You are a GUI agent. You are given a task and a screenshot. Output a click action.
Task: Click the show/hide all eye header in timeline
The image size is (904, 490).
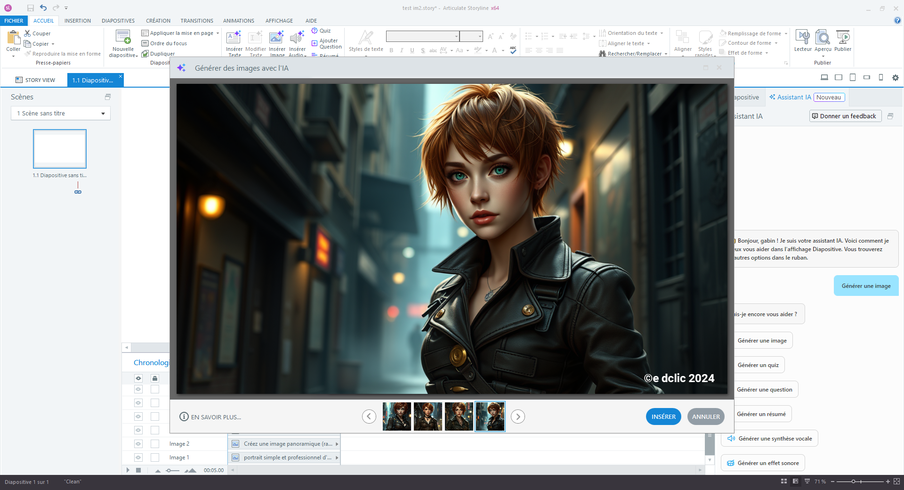138,379
